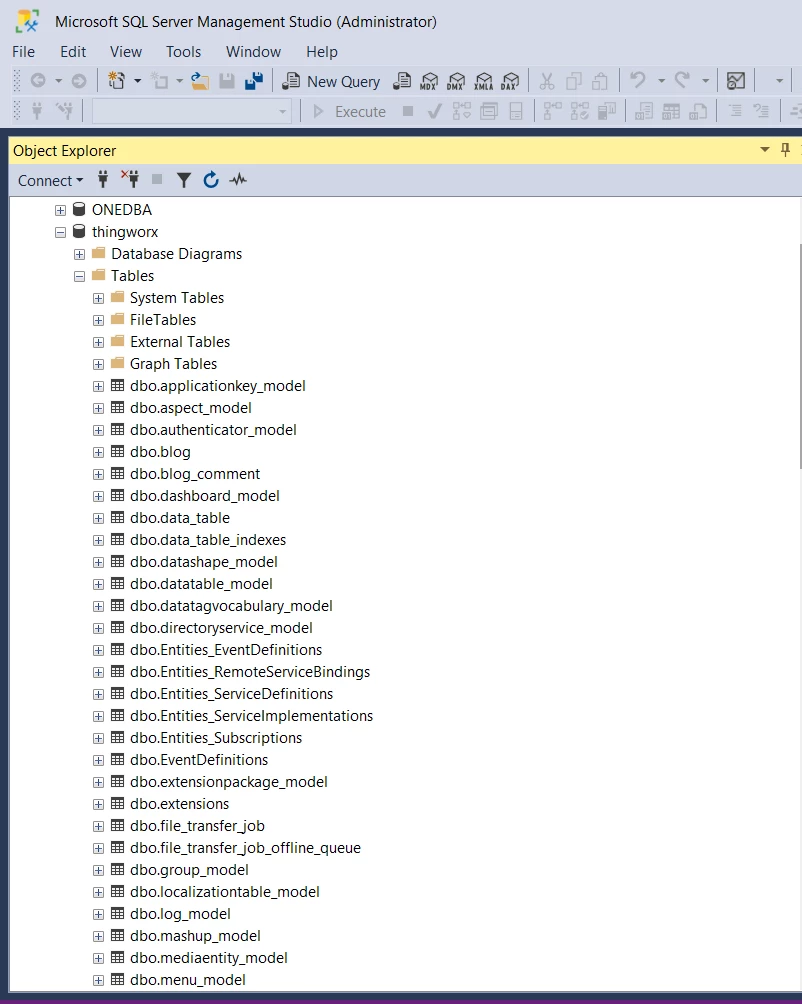The image size is (802, 1004).
Task: Open the File menu
Action: tap(24, 52)
